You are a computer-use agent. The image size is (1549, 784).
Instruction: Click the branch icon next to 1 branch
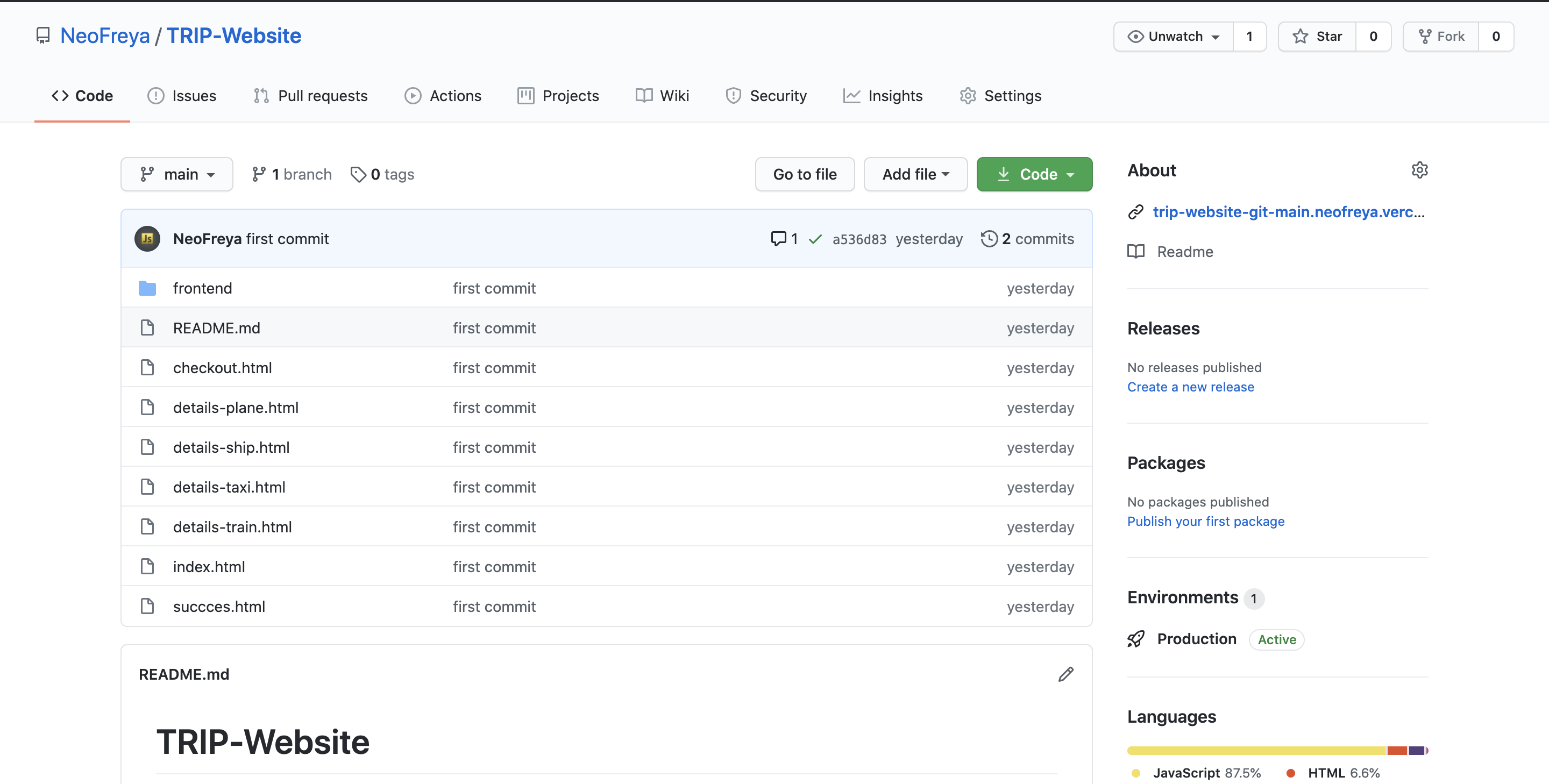point(259,174)
